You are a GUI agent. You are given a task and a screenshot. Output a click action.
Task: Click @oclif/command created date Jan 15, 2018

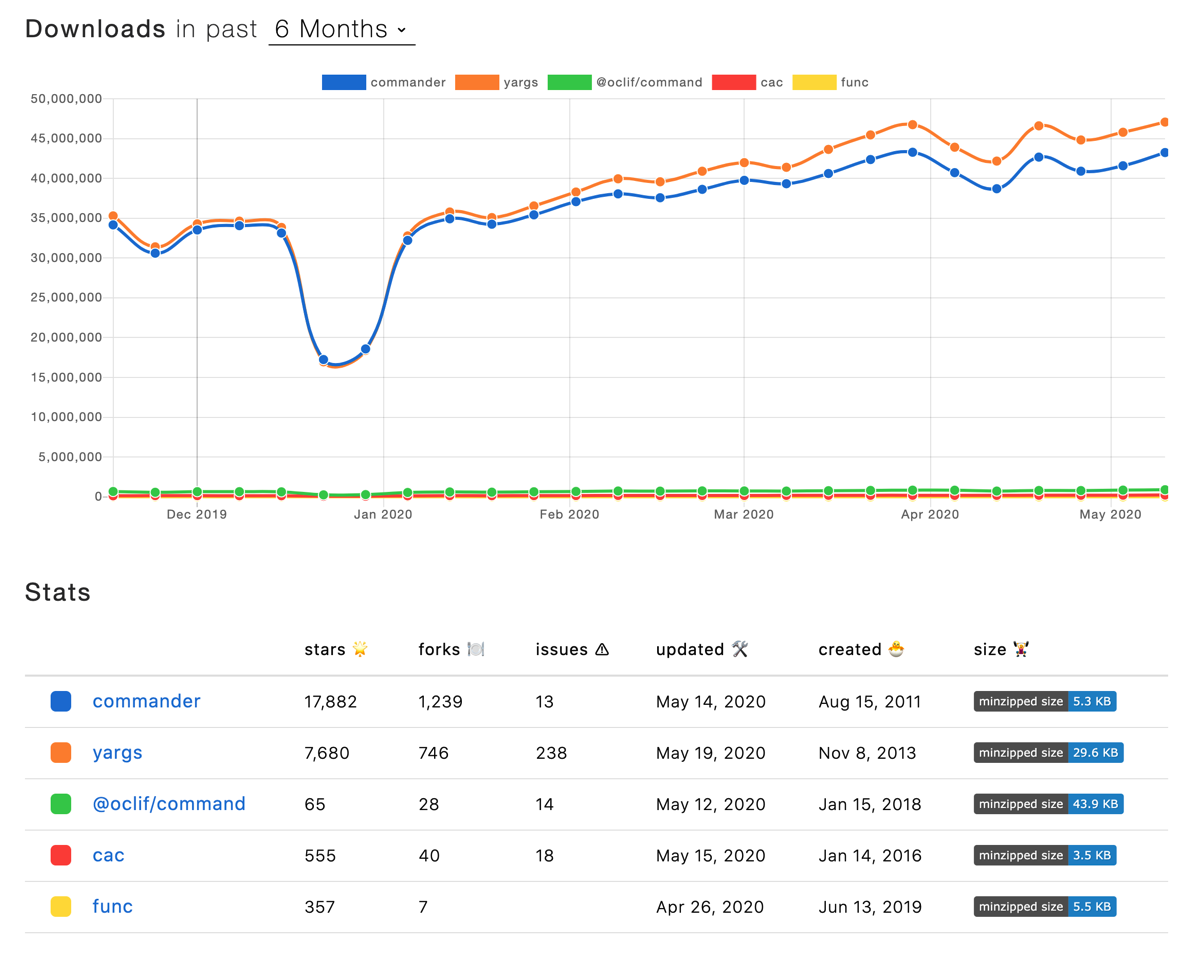[x=870, y=804]
